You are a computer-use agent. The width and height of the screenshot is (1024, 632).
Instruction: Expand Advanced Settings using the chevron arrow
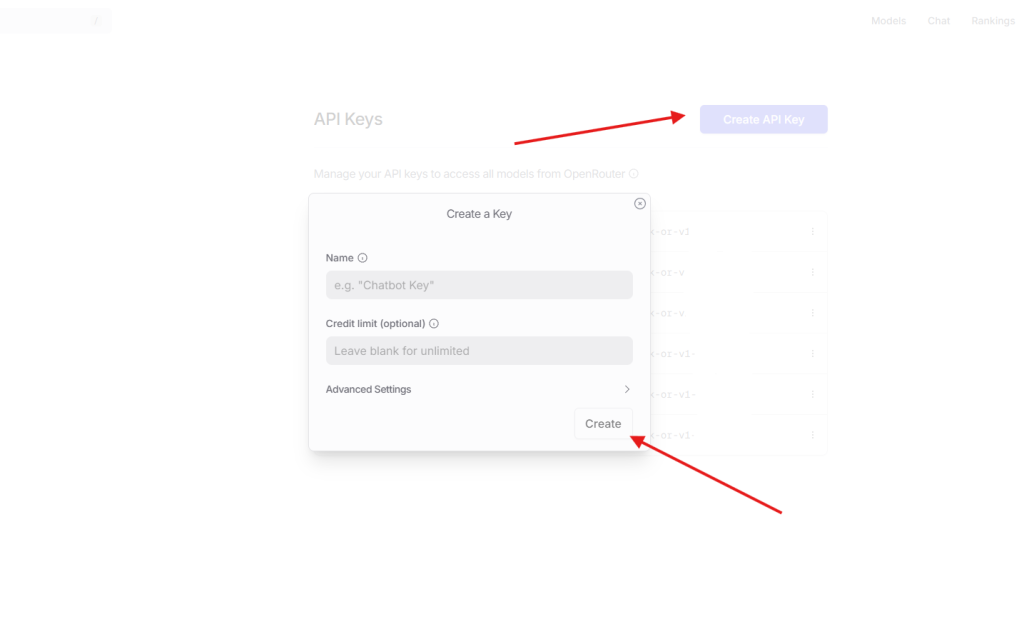(627, 389)
